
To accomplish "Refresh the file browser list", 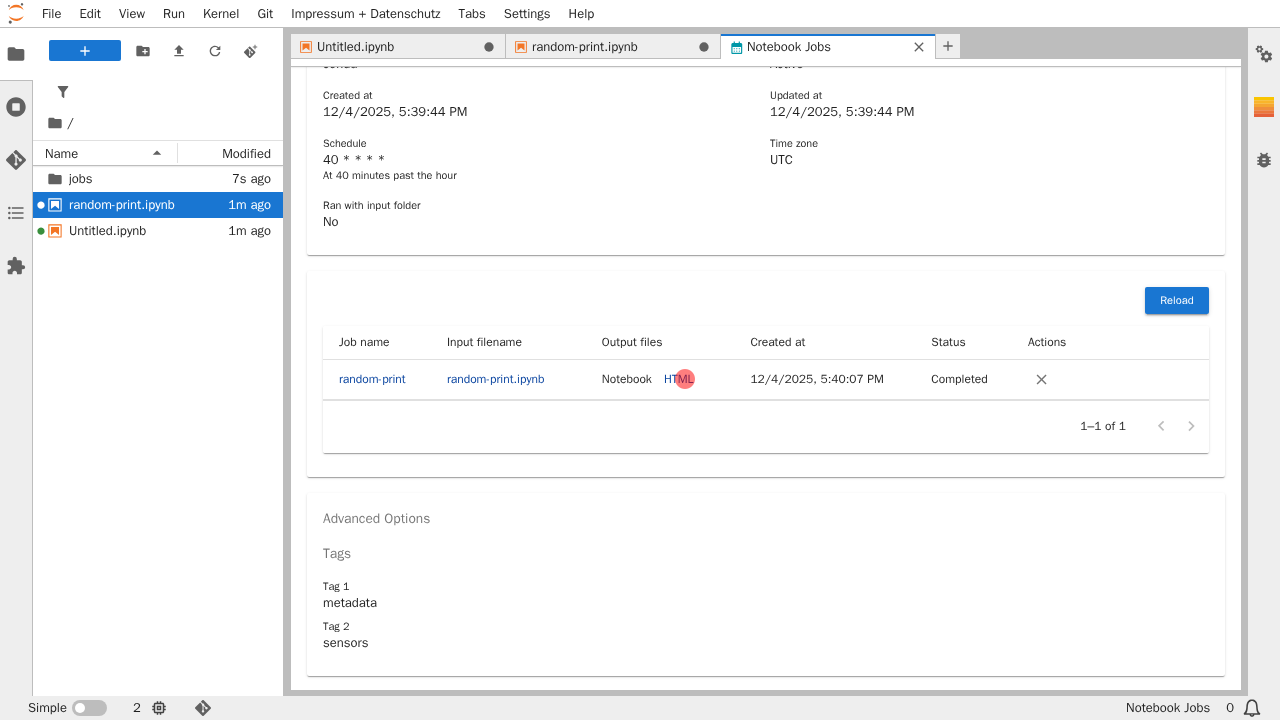I will 215,51.
